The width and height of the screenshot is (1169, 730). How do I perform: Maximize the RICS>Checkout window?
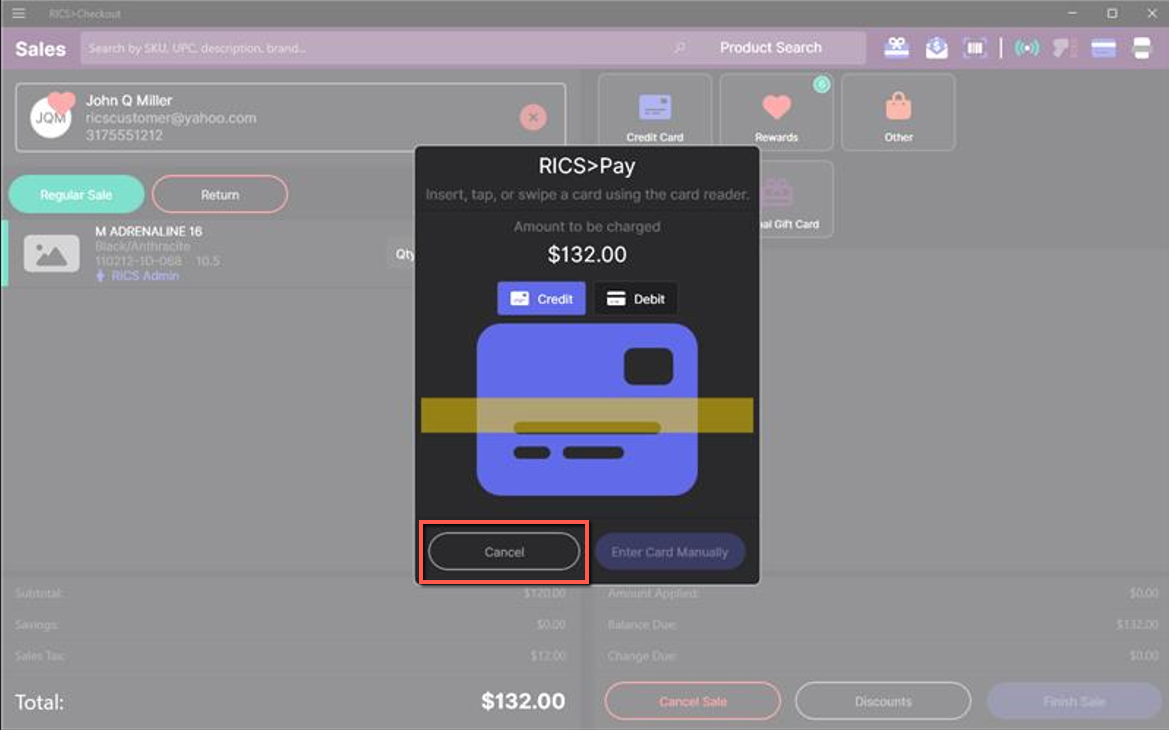coord(1112,13)
